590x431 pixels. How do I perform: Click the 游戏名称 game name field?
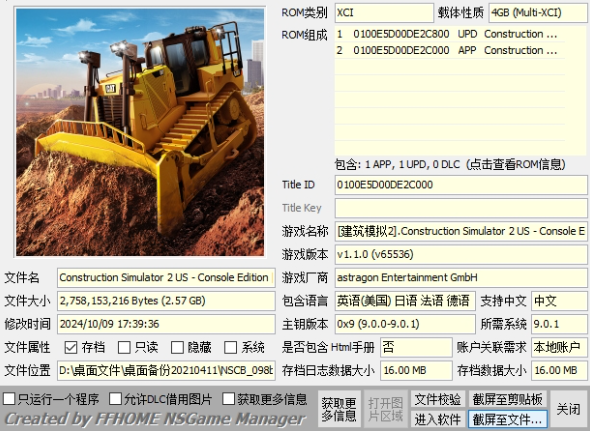click(461, 231)
